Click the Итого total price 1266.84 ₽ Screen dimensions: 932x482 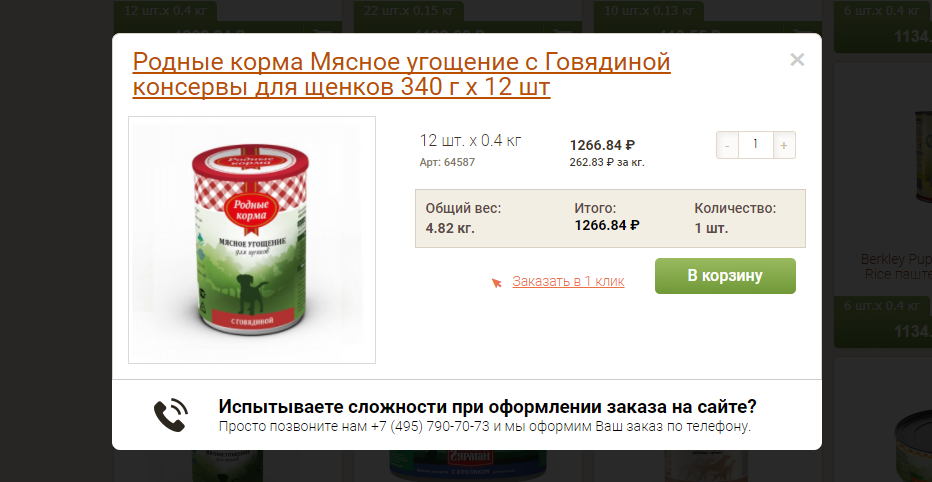[x=607, y=225]
